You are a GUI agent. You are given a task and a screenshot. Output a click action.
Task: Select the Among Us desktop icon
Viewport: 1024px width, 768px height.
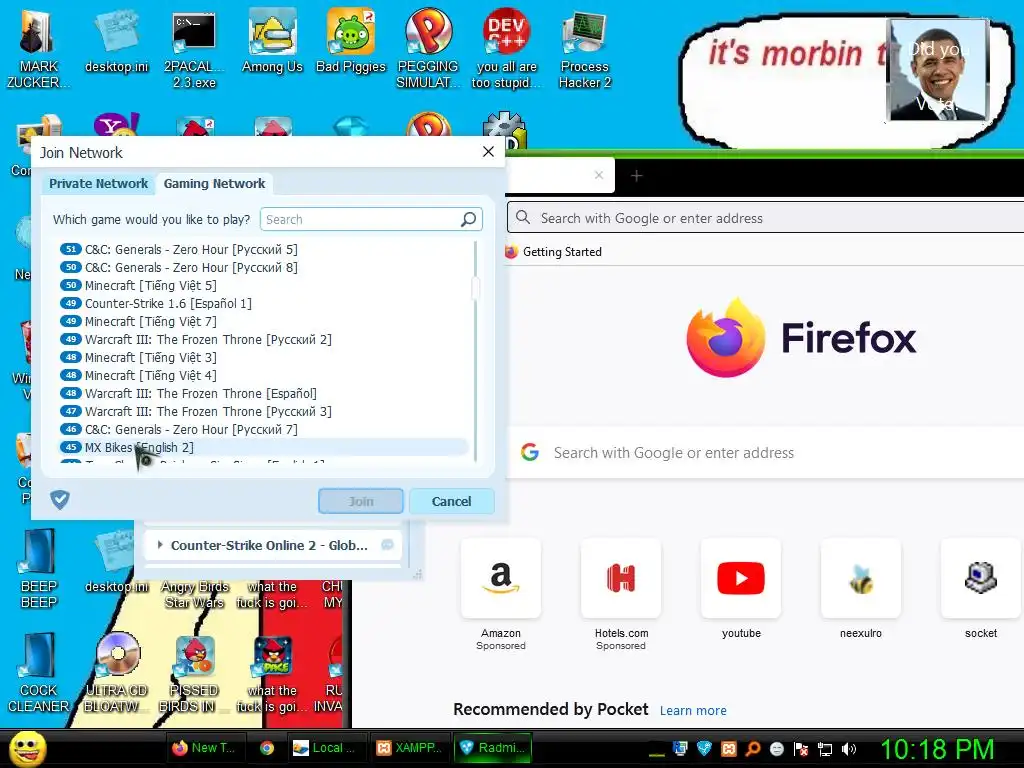tap(272, 42)
